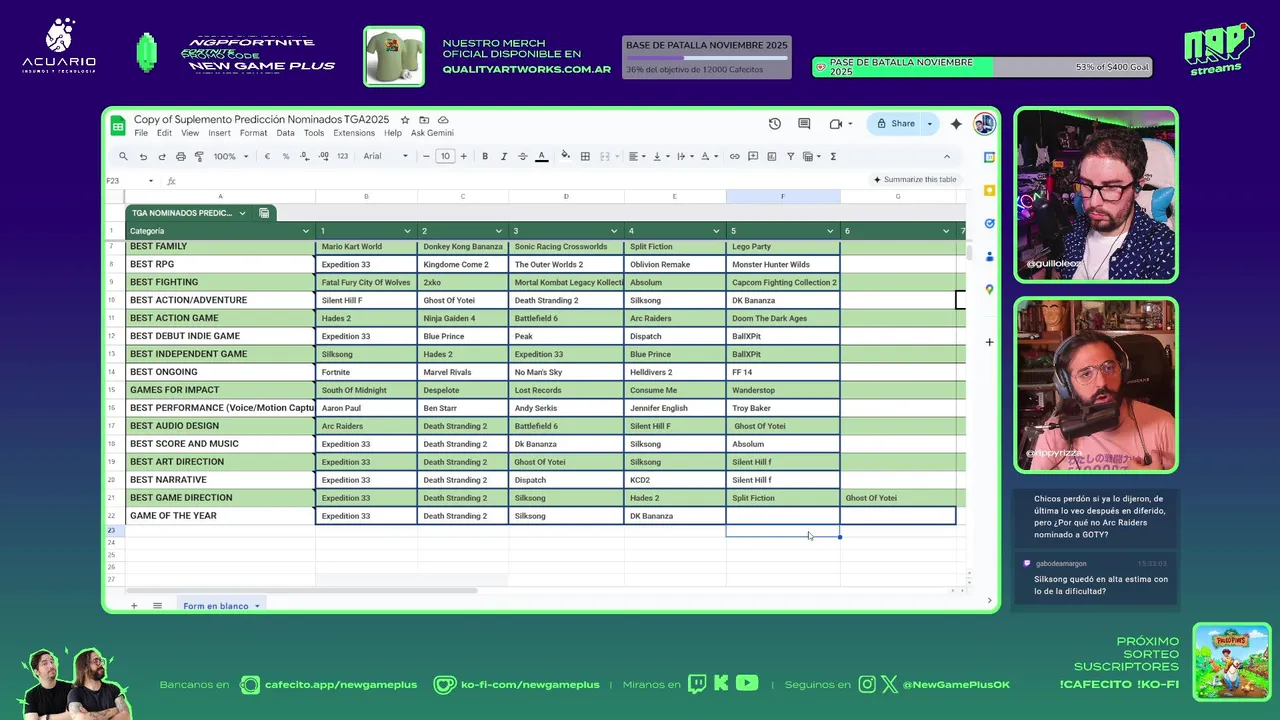The height and width of the screenshot is (720, 1280).
Task: Insert link with chain icon
Action: (734, 156)
